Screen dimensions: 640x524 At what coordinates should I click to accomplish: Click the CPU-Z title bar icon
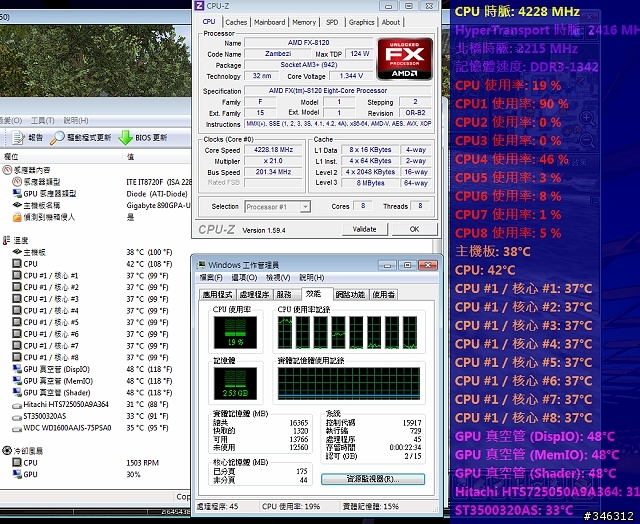pyautogui.click(x=199, y=6)
